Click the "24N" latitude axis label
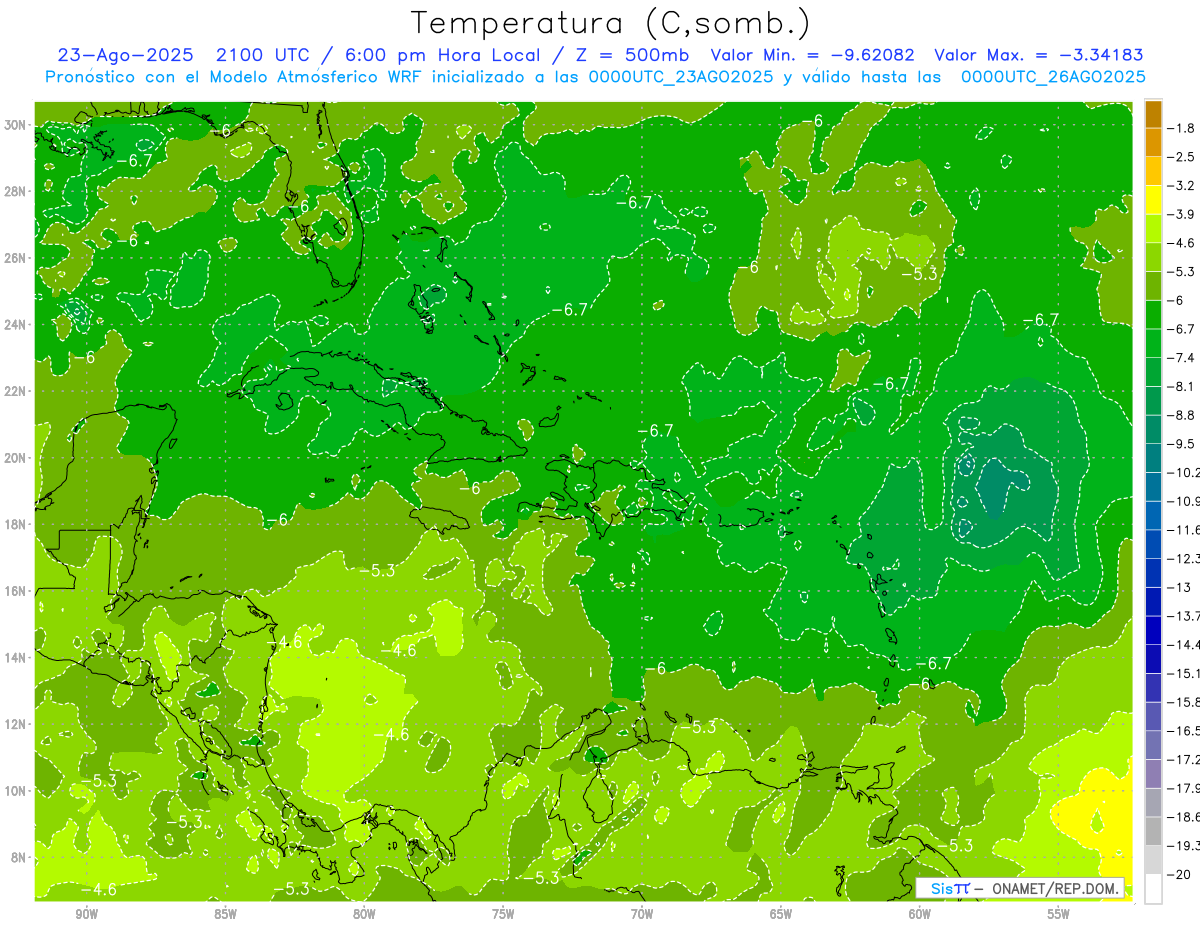1200x927 pixels. pyautogui.click(x=16, y=325)
